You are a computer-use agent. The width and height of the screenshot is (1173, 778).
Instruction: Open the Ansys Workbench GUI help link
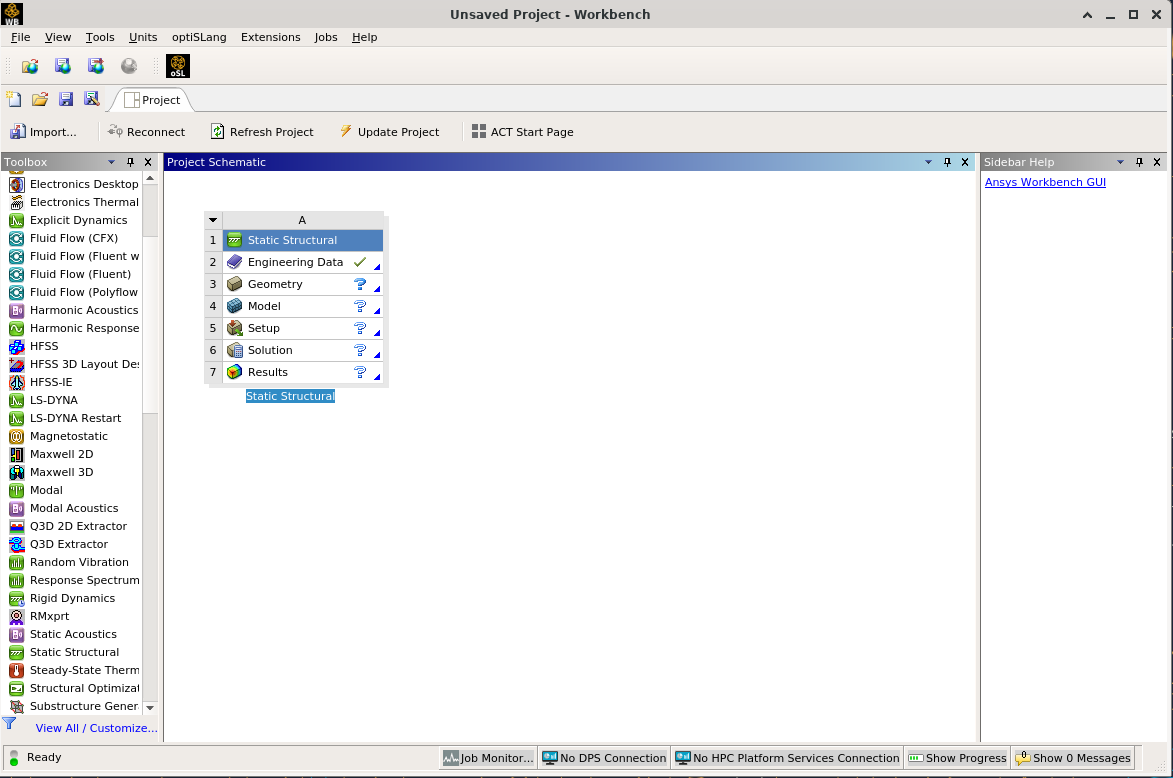pos(1045,182)
